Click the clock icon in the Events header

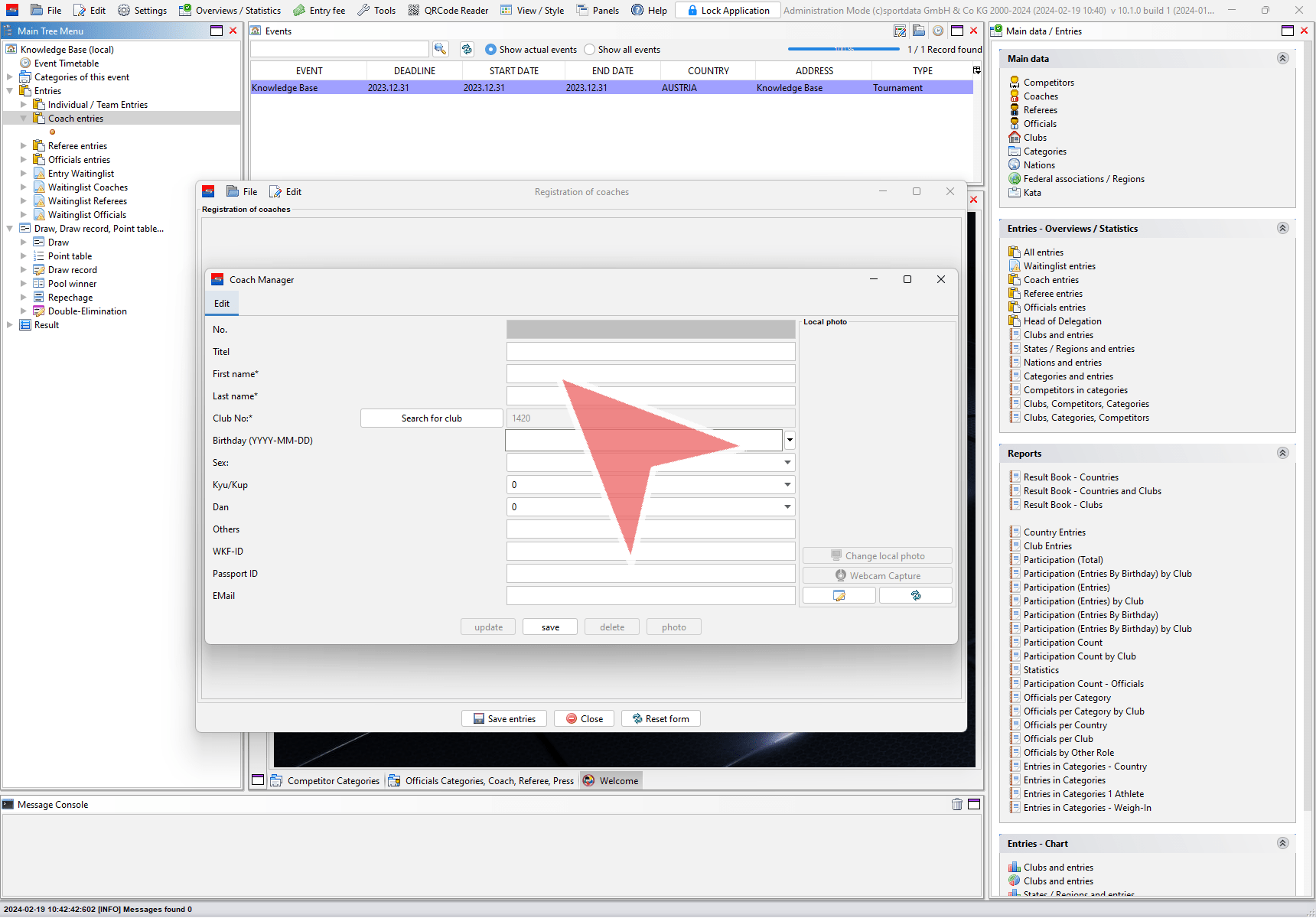(x=937, y=31)
